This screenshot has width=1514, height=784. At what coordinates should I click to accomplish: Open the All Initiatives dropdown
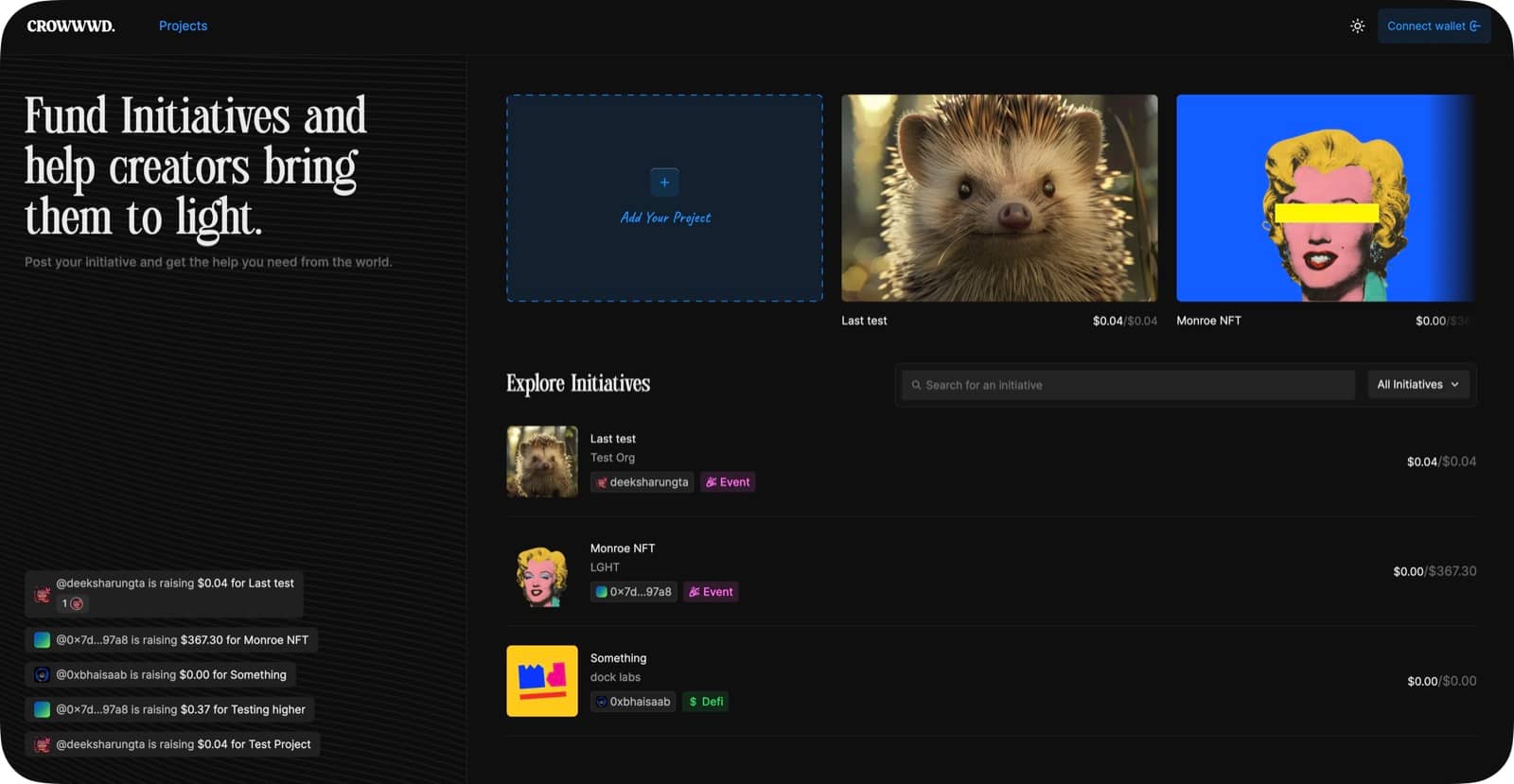coord(1418,385)
